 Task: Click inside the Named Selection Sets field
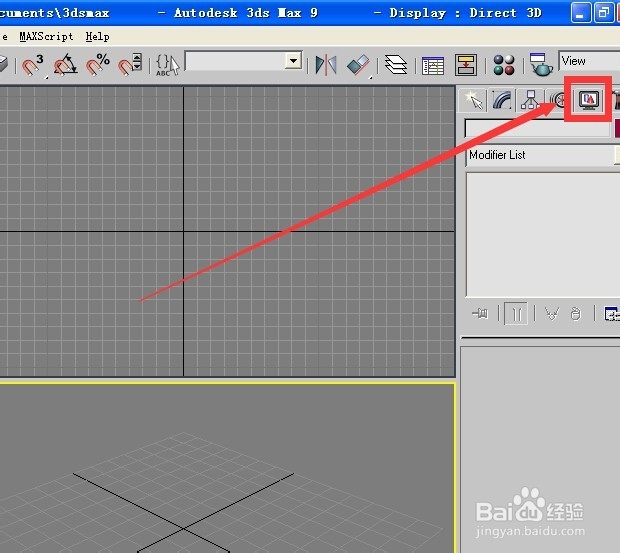(x=235, y=61)
